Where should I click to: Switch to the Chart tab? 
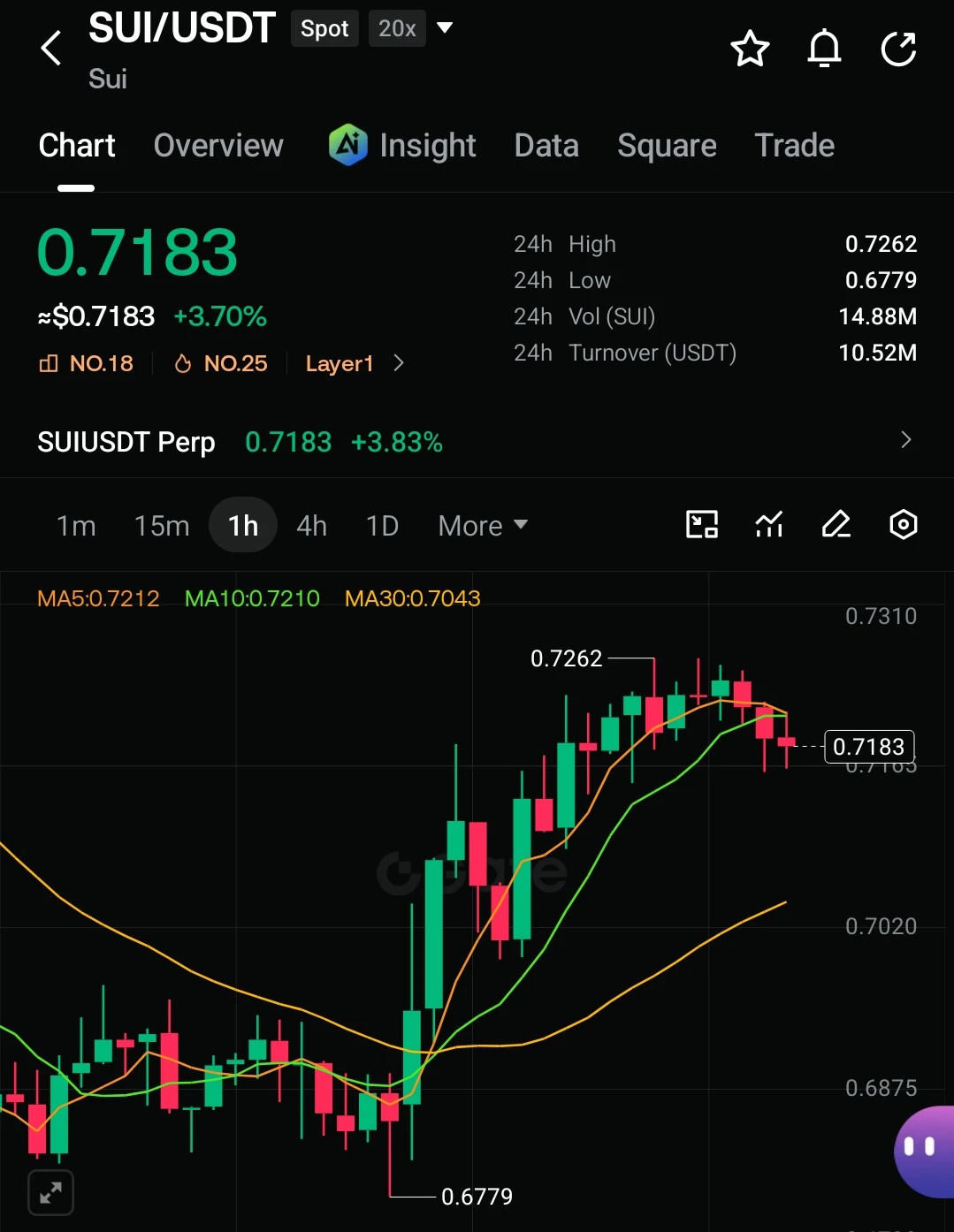[77, 146]
